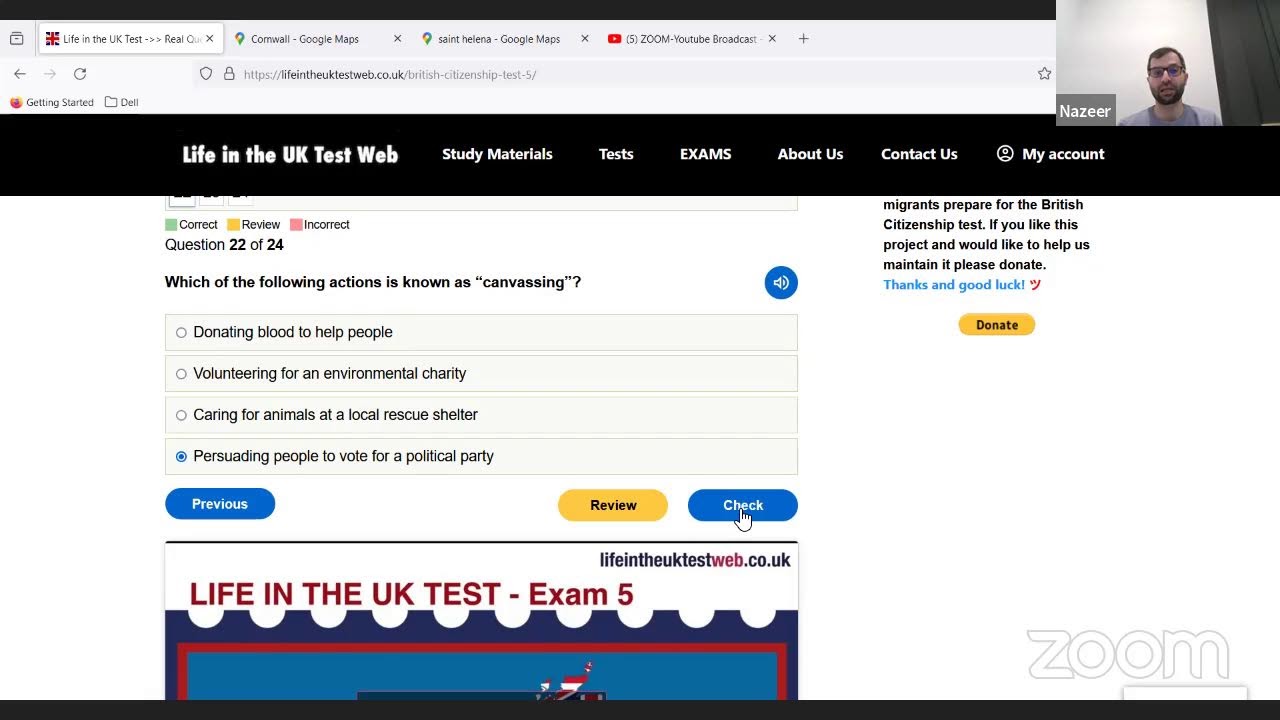The image size is (1280, 720).
Task: Click the 'Question 22 of 24' text
Action: pos(224,245)
